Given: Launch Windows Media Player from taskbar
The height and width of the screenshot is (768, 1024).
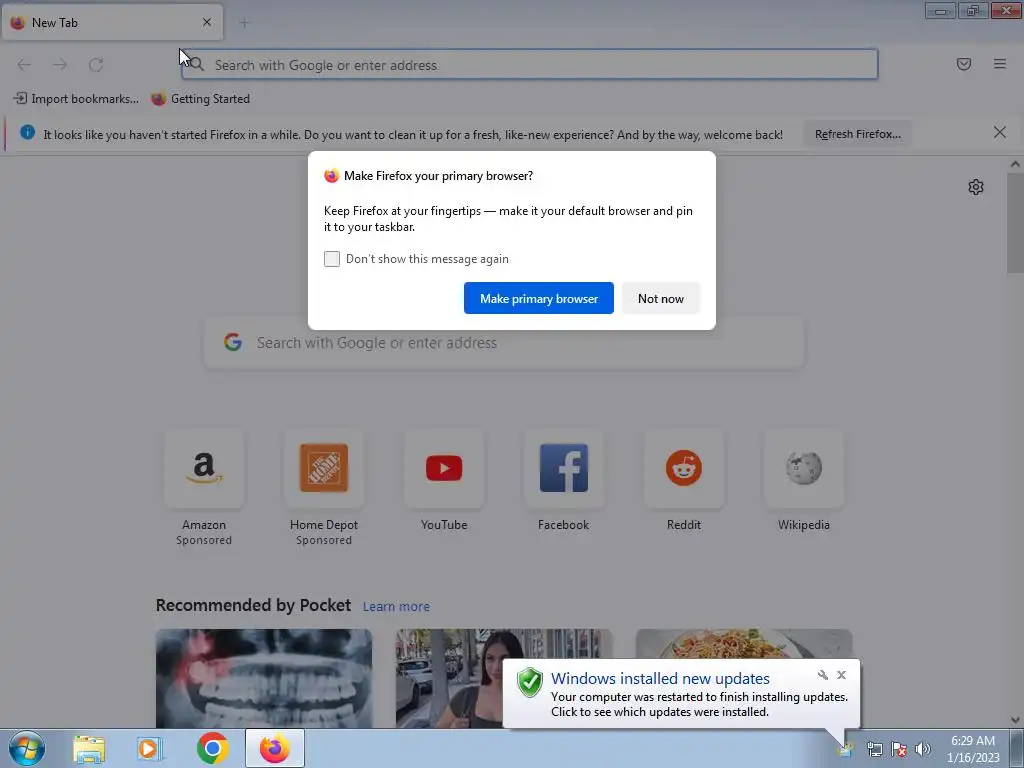Looking at the screenshot, I should [x=150, y=748].
